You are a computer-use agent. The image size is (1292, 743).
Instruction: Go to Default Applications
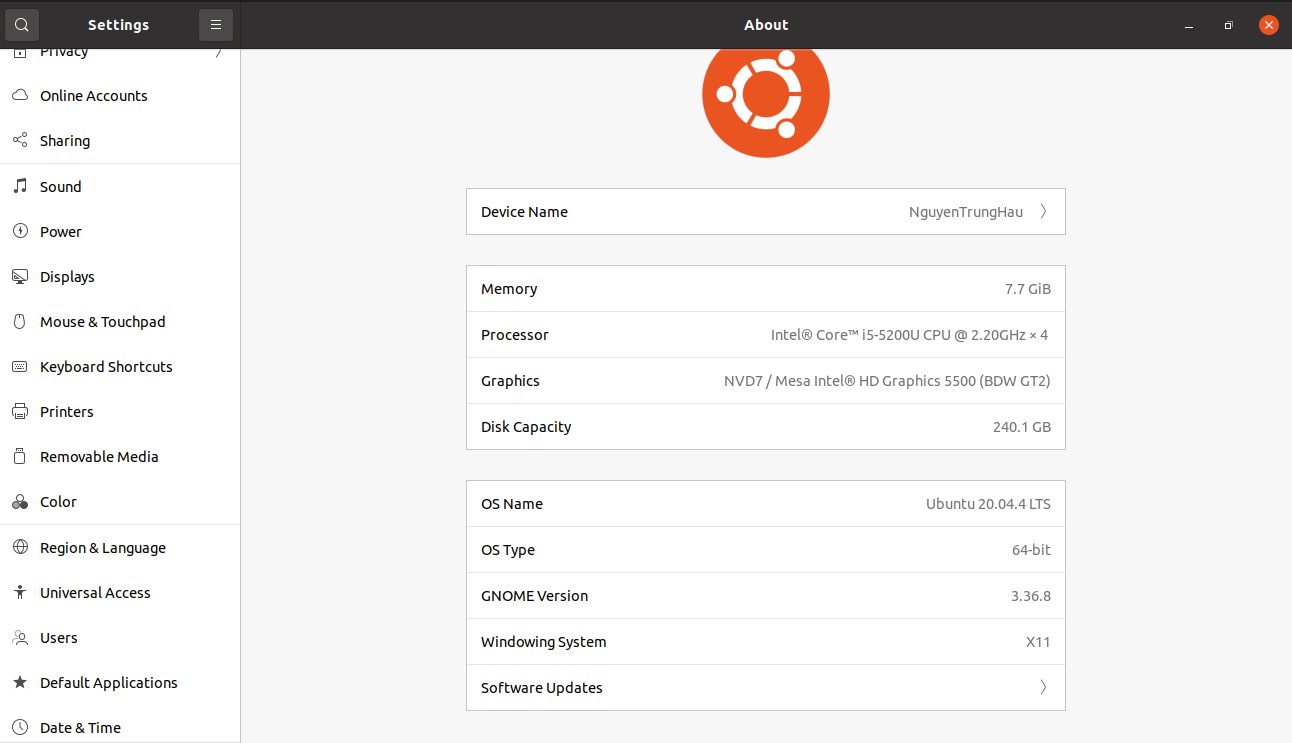tap(120, 683)
